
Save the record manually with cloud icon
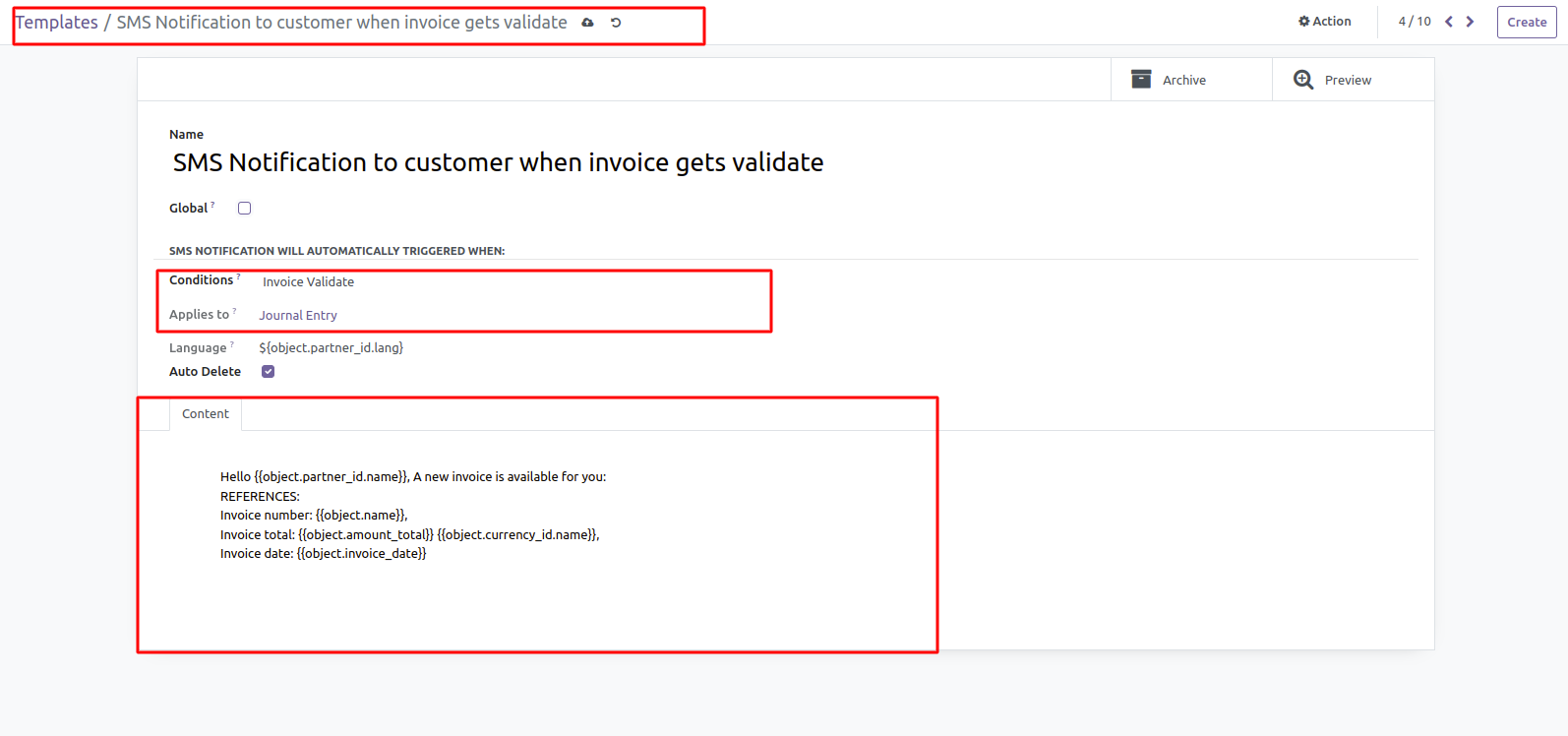tap(587, 23)
